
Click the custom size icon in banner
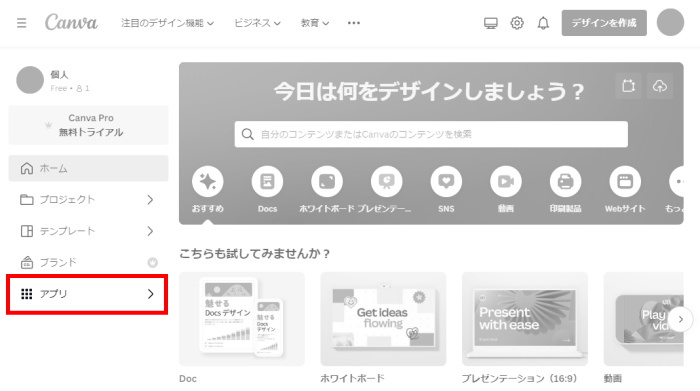tap(629, 86)
